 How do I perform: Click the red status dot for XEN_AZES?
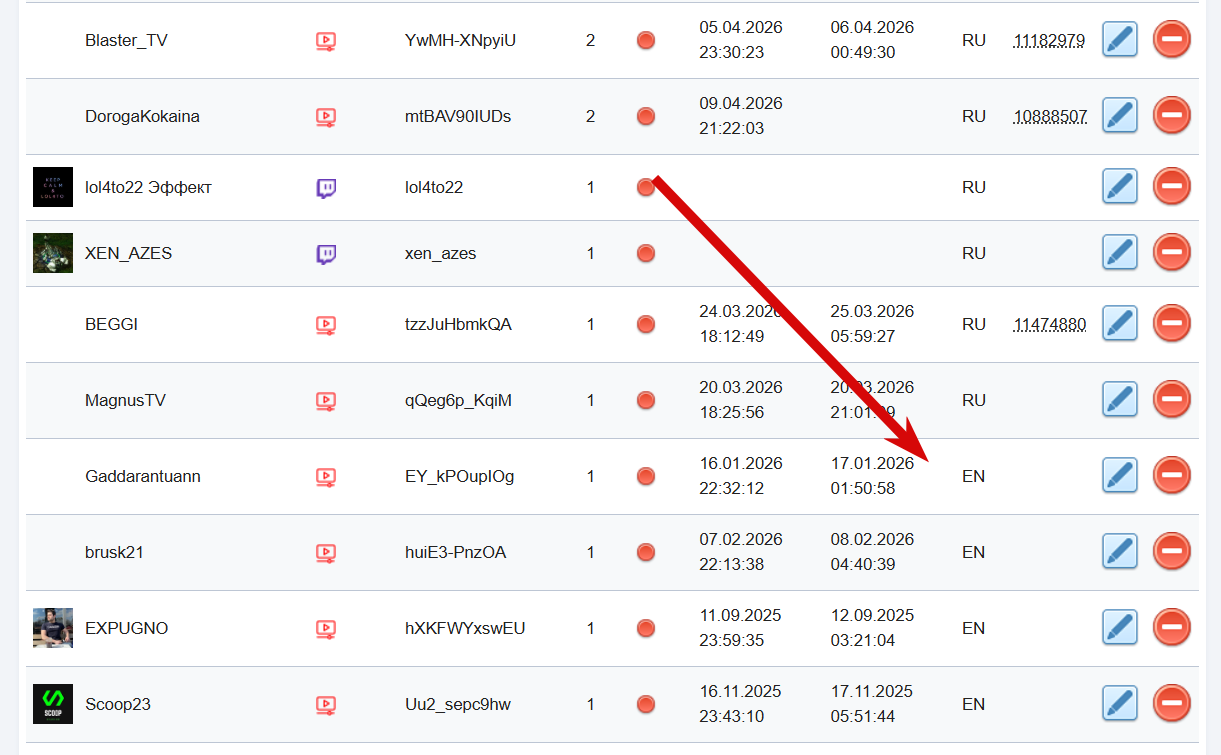[646, 253]
